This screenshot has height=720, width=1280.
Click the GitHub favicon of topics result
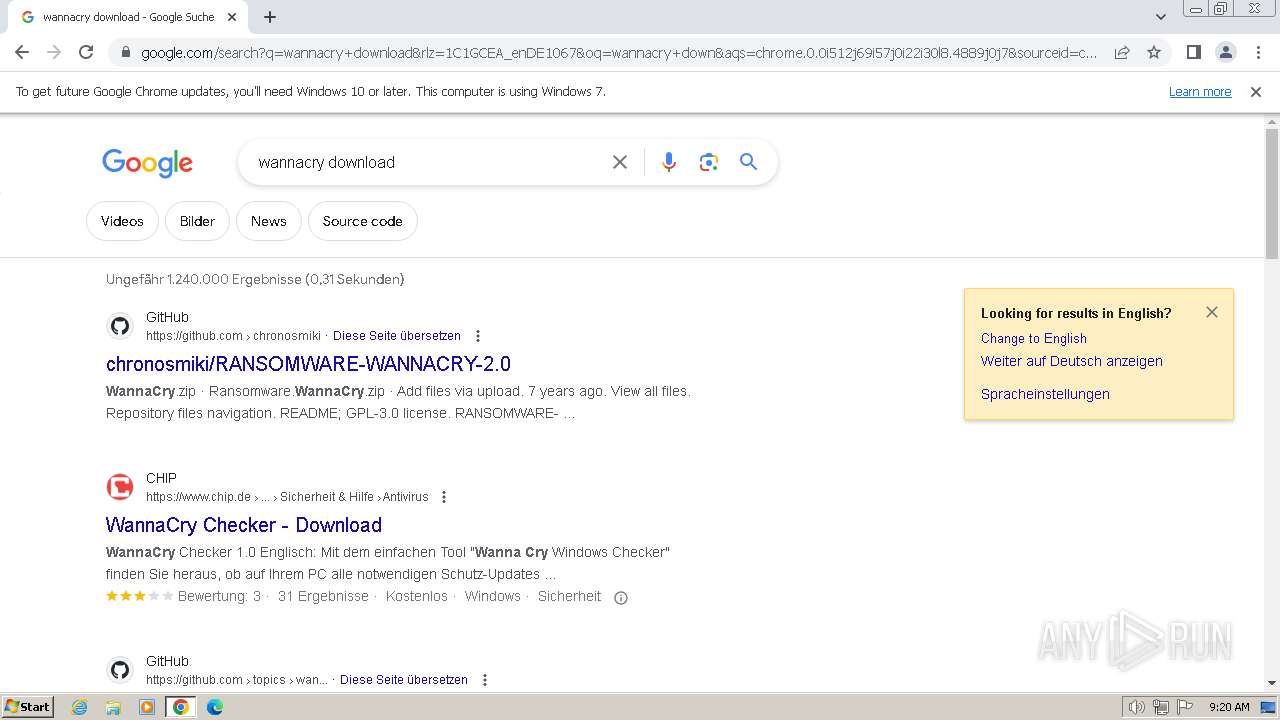(x=120, y=670)
